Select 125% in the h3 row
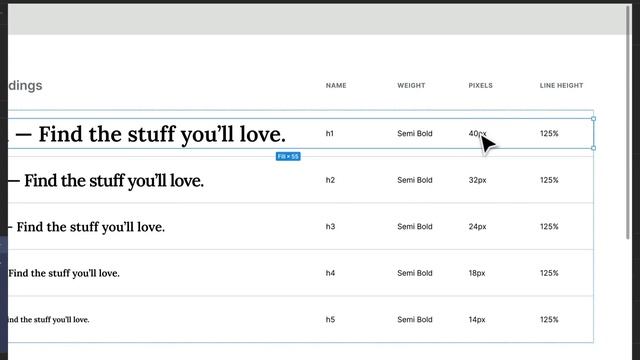The height and width of the screenshot is (360, 640). [549, 227]
